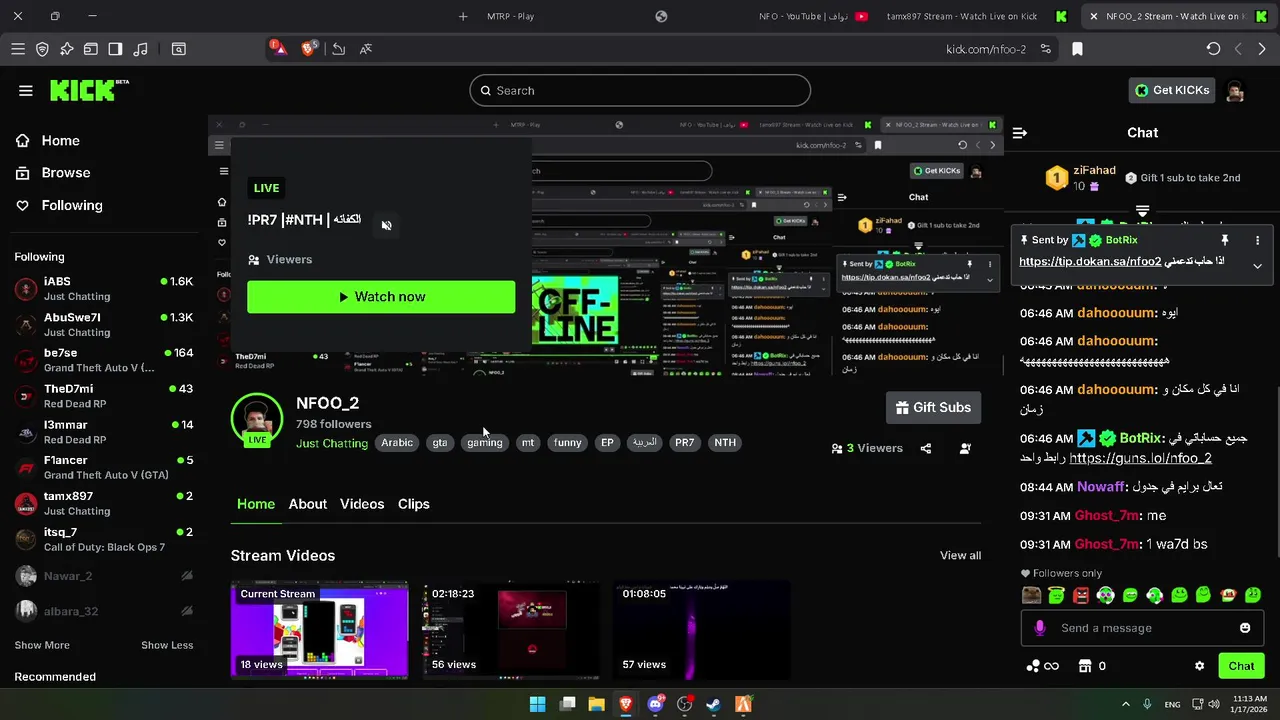Open iABS channel in Following list

(104, 289)
